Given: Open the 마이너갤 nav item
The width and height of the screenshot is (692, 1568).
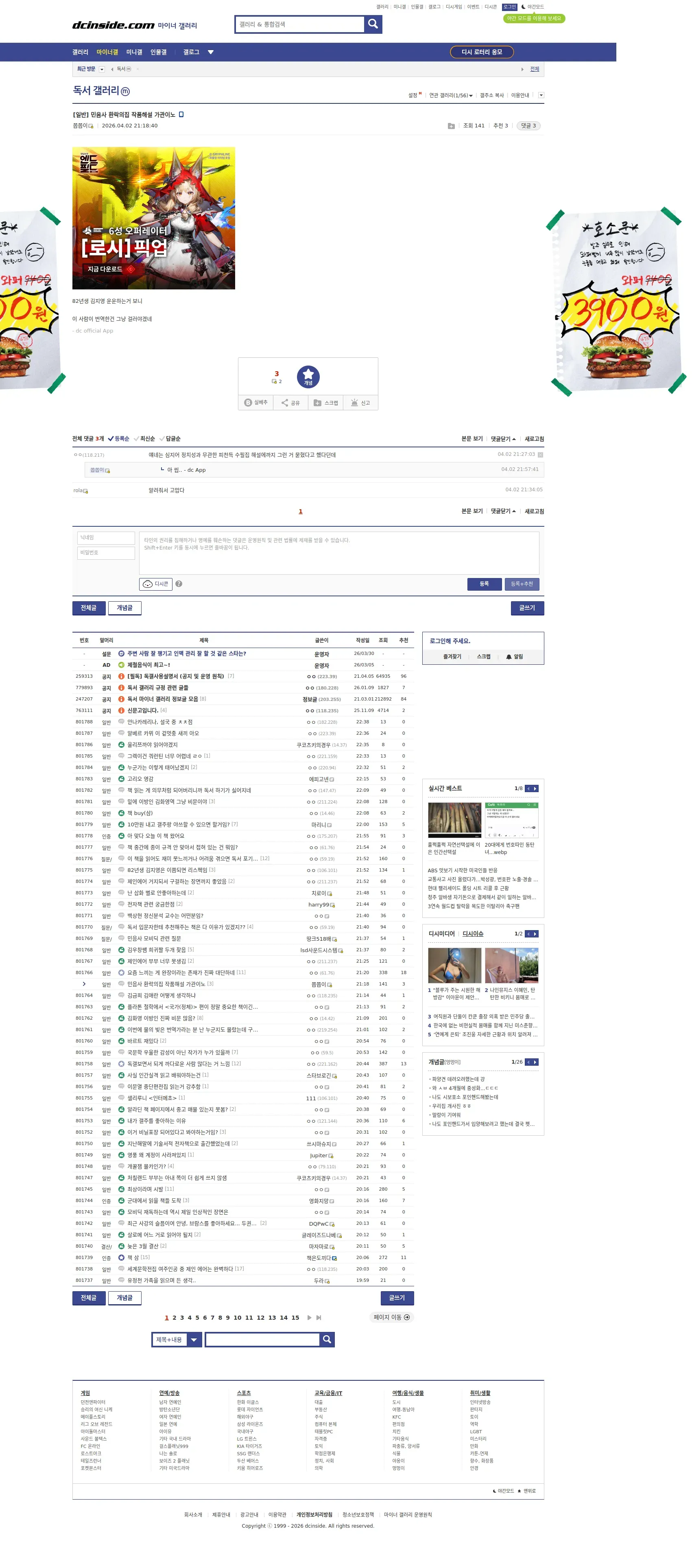Looking at the screenshot, I should tap(107, 53).
